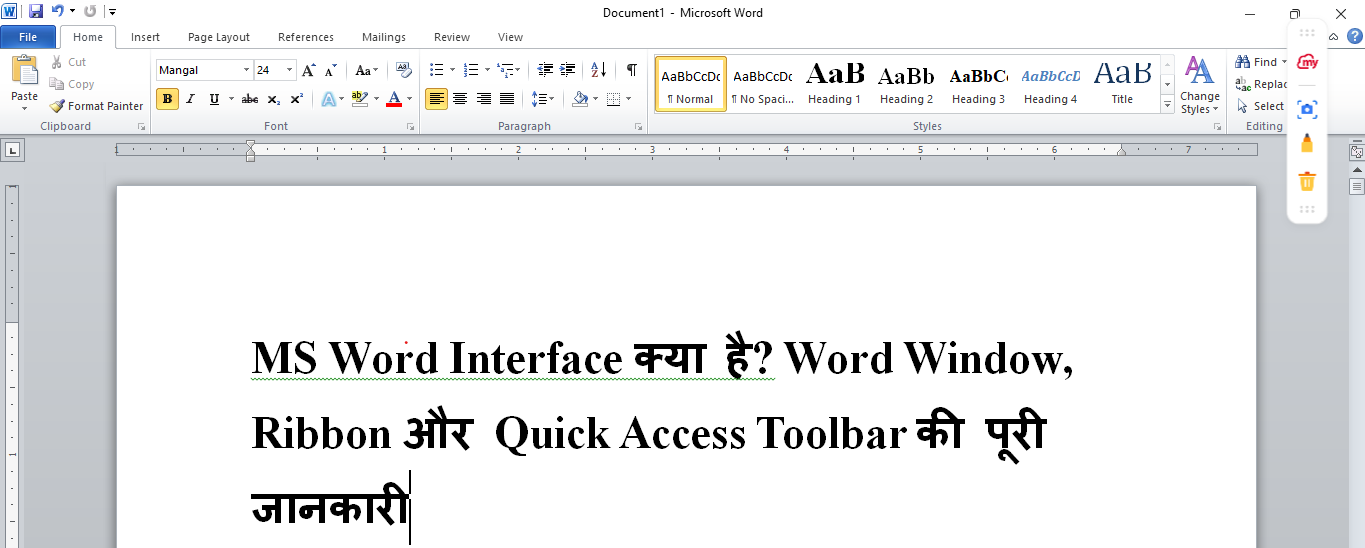Open the font size 24 dropdown
The image size is (1365, 548).
click(290, 70)
